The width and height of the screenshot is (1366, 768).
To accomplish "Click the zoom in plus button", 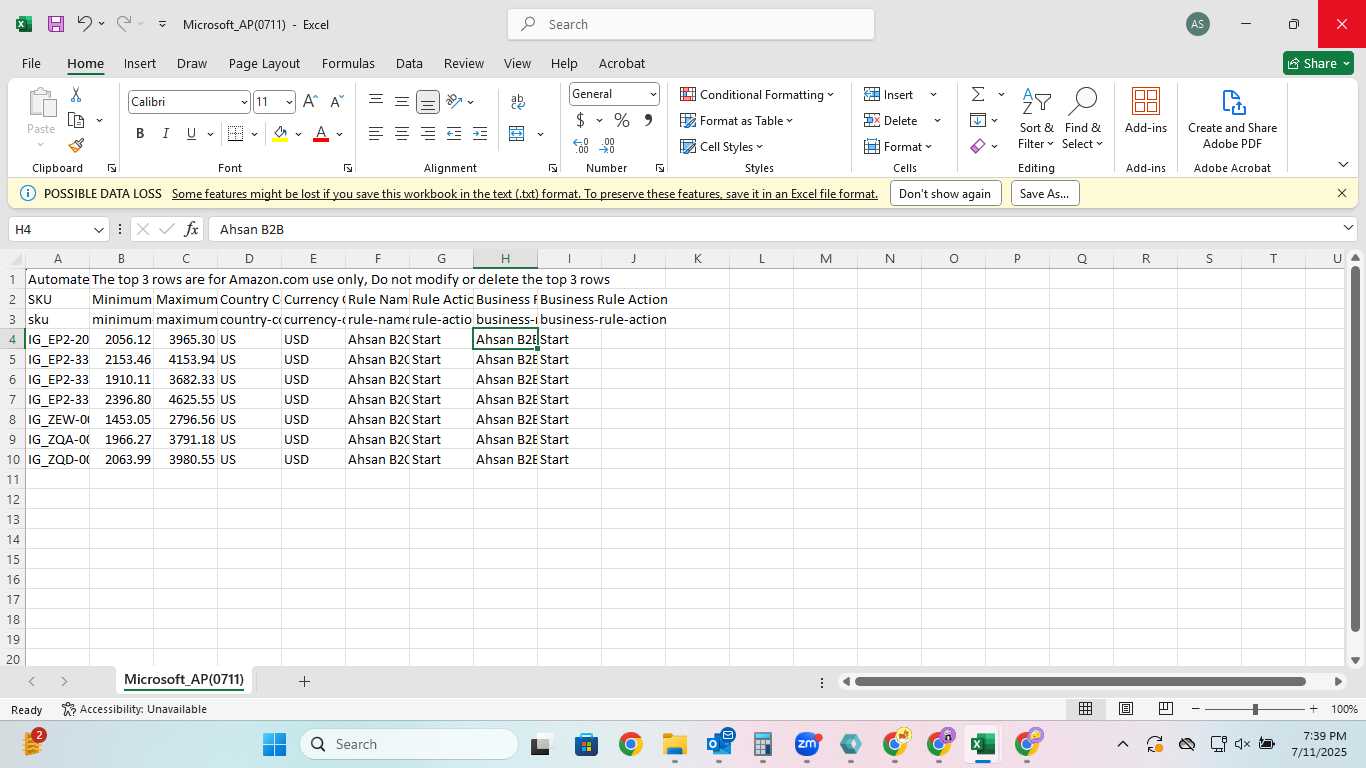I will (1313, 709).
